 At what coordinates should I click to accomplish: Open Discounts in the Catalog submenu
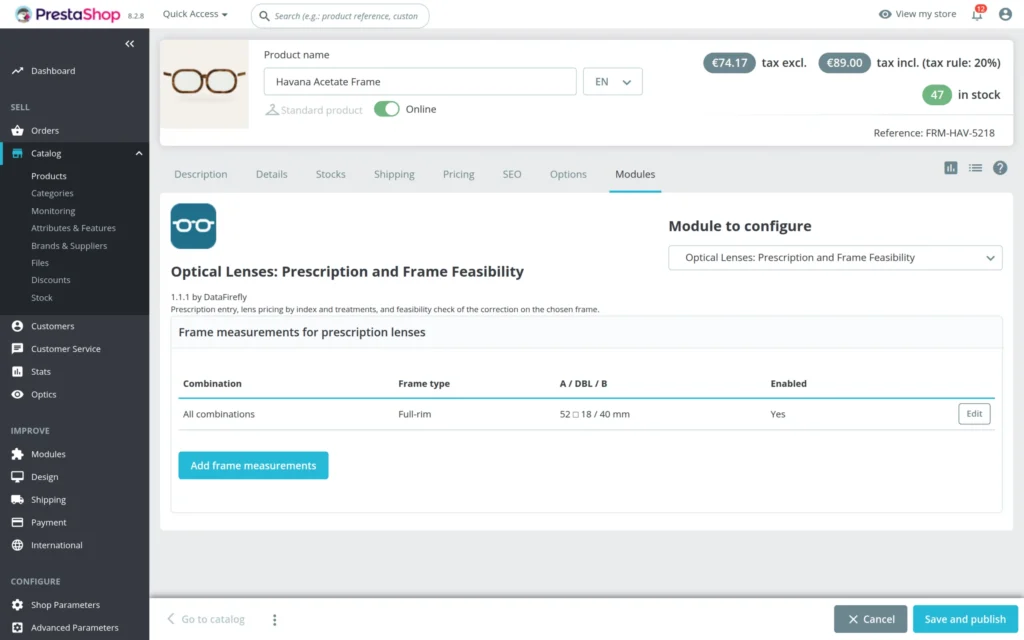coord(50,280)
